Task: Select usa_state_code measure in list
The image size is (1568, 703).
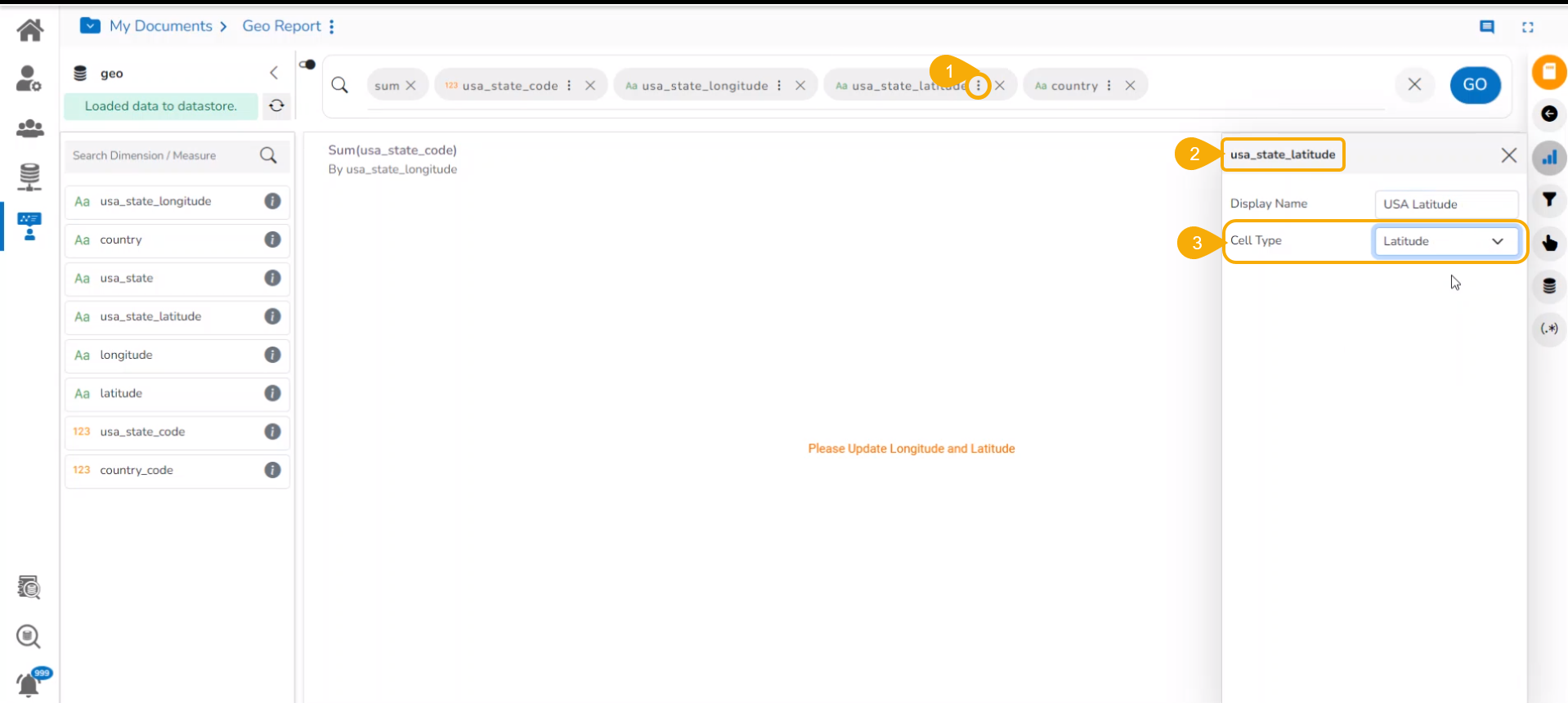Action: [x=177, y=432]
